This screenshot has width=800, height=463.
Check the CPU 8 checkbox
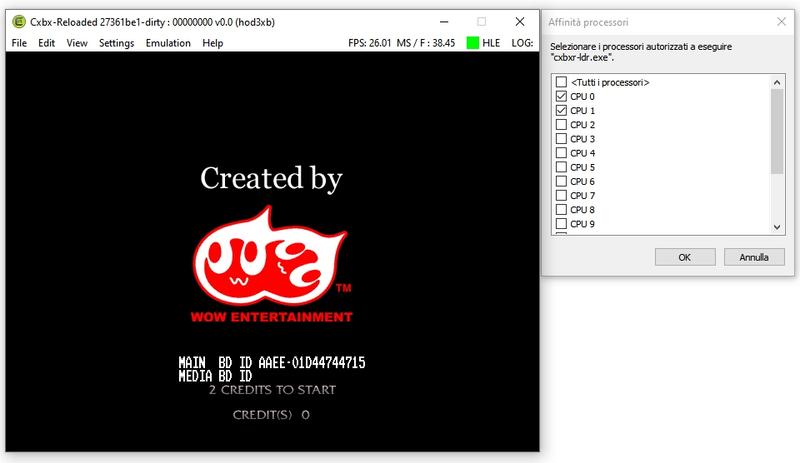(x=561, y=209)
